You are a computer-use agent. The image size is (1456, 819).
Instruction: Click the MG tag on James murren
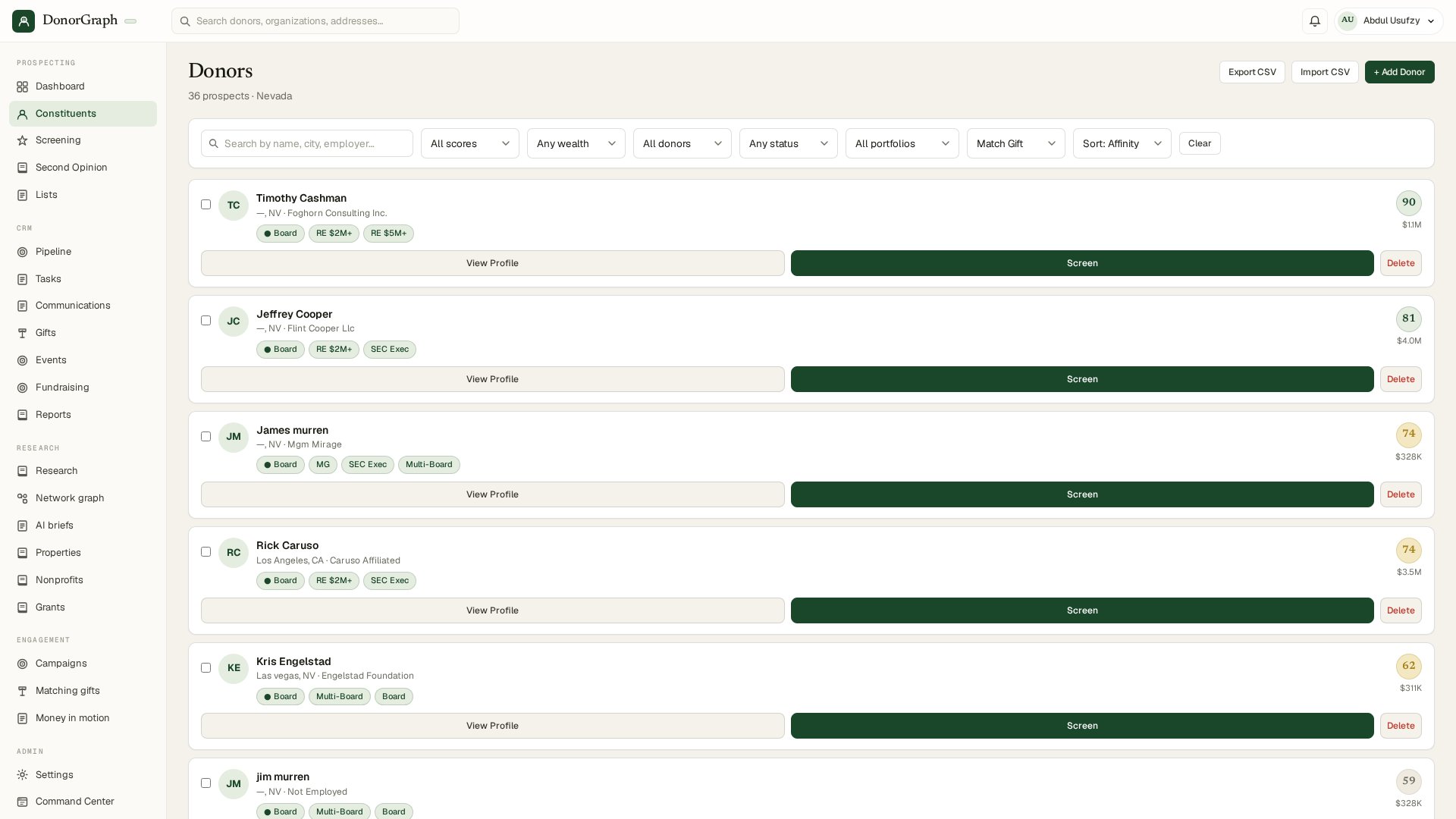(323, 465)
